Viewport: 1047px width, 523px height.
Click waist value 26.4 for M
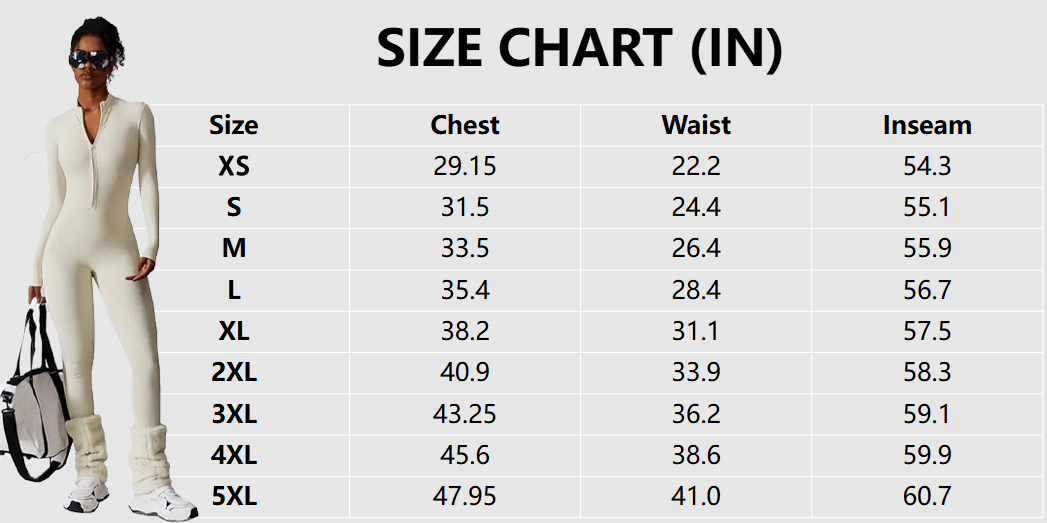tap(696, 249)
